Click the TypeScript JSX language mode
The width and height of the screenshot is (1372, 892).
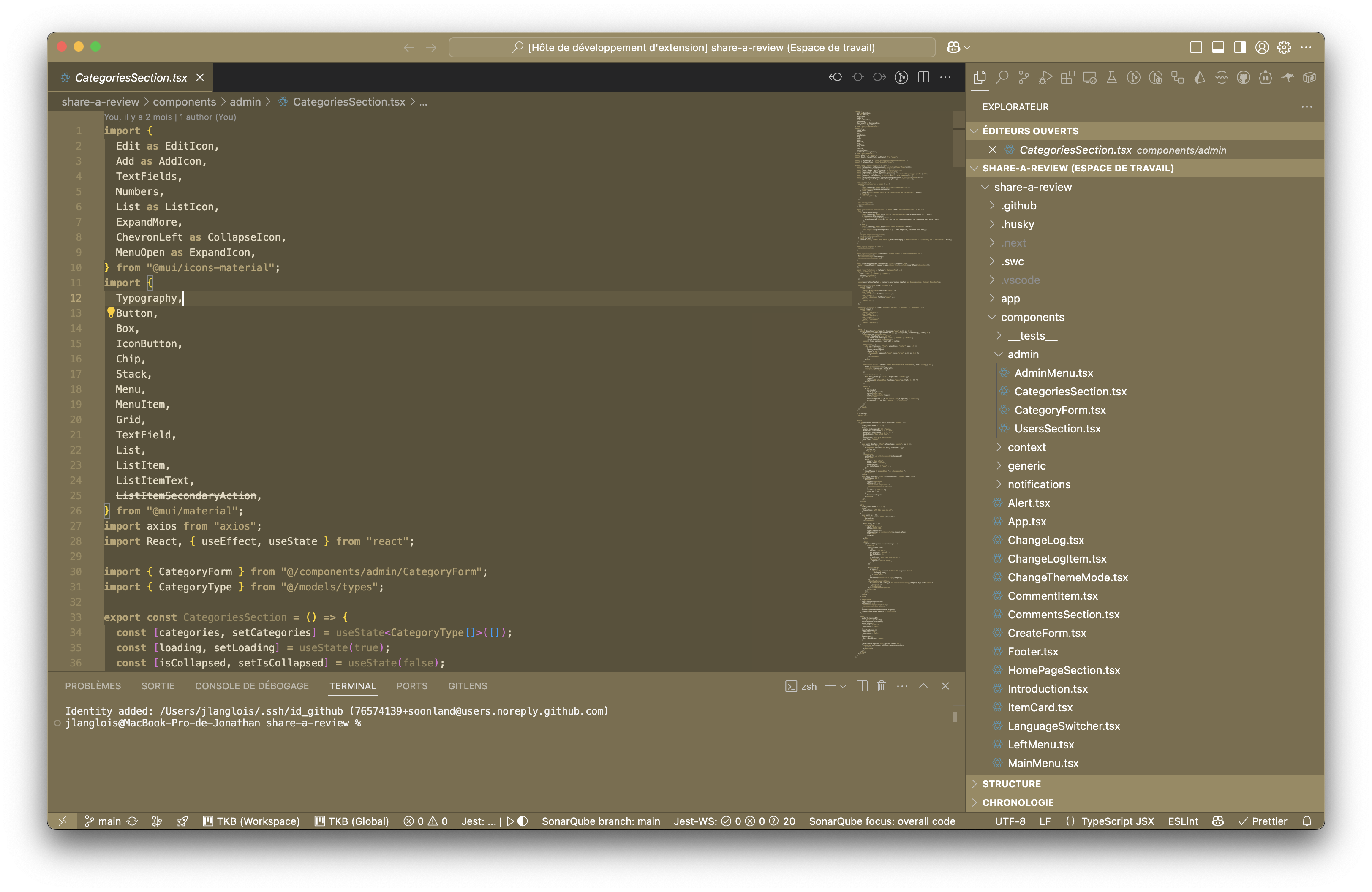pyautogui.click(x=1116, y=821)
